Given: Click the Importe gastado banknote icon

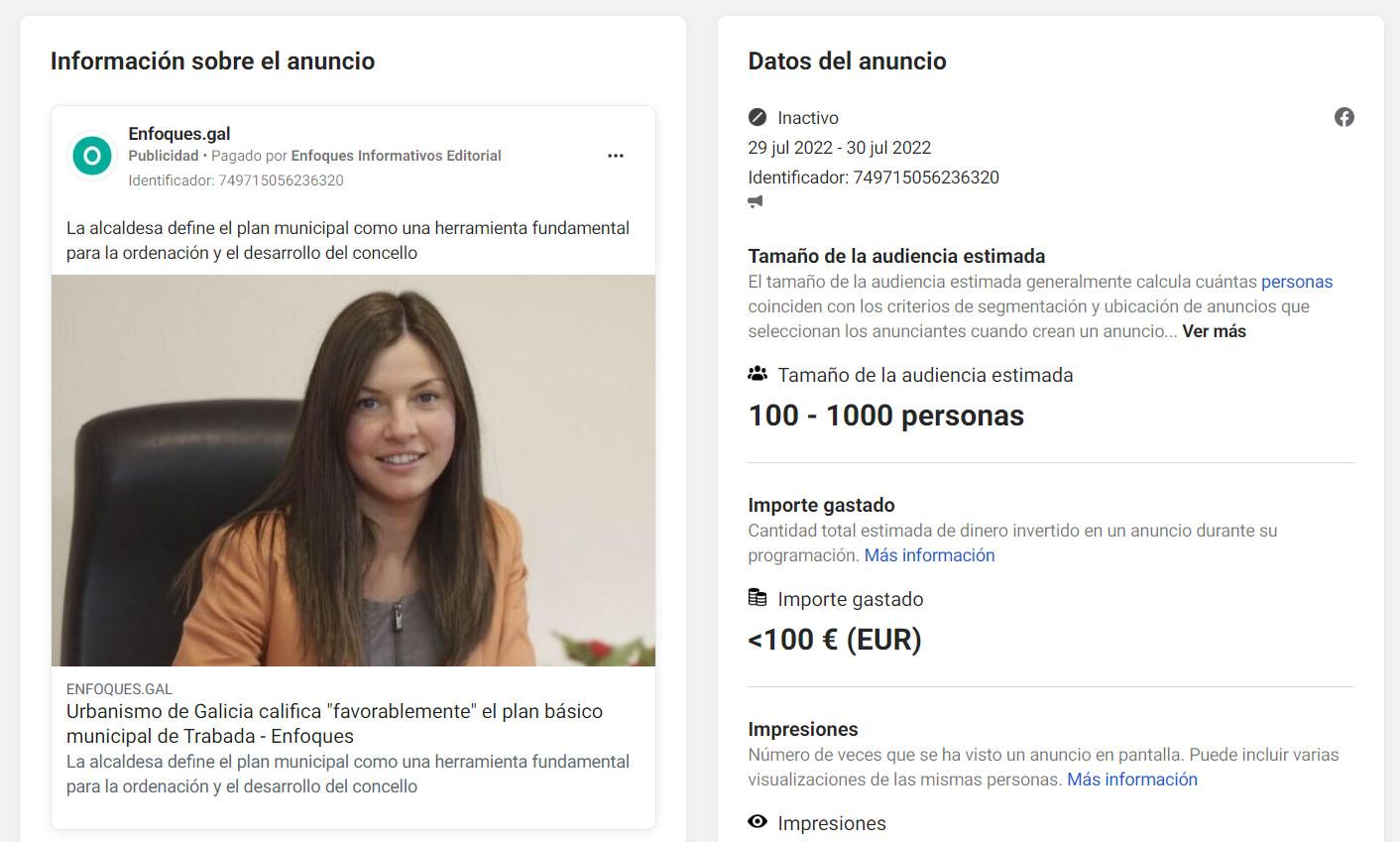Looking at the screenshot, I should [758, 598].
